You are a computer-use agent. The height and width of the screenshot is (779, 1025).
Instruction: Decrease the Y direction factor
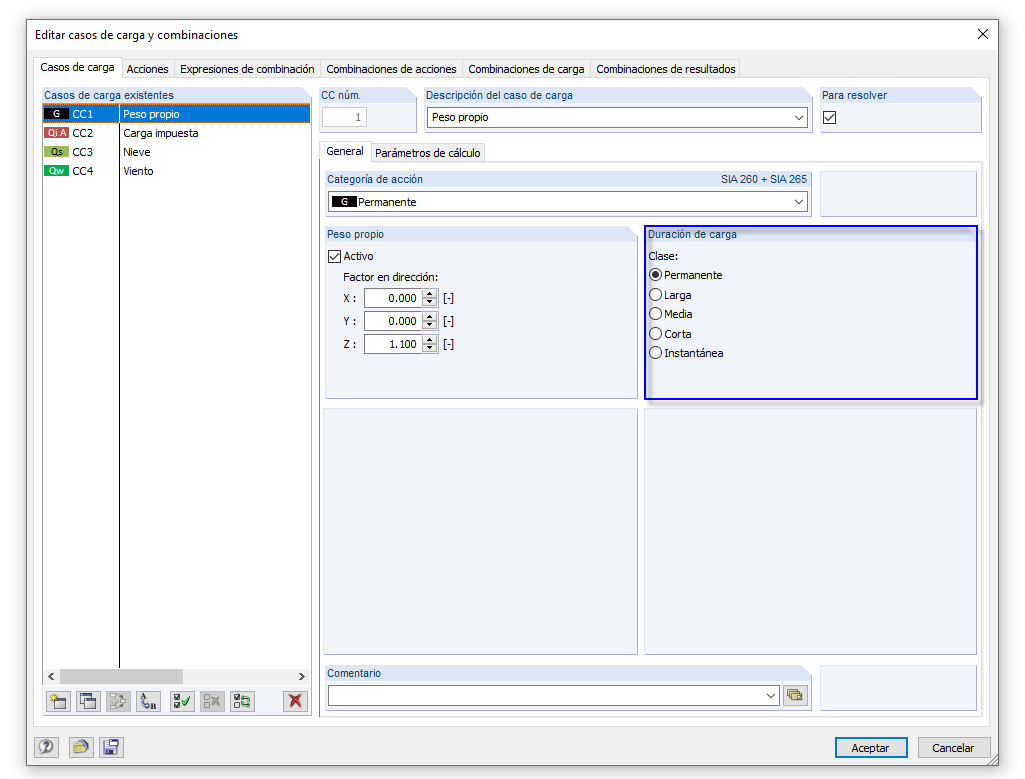pos(429,325)
